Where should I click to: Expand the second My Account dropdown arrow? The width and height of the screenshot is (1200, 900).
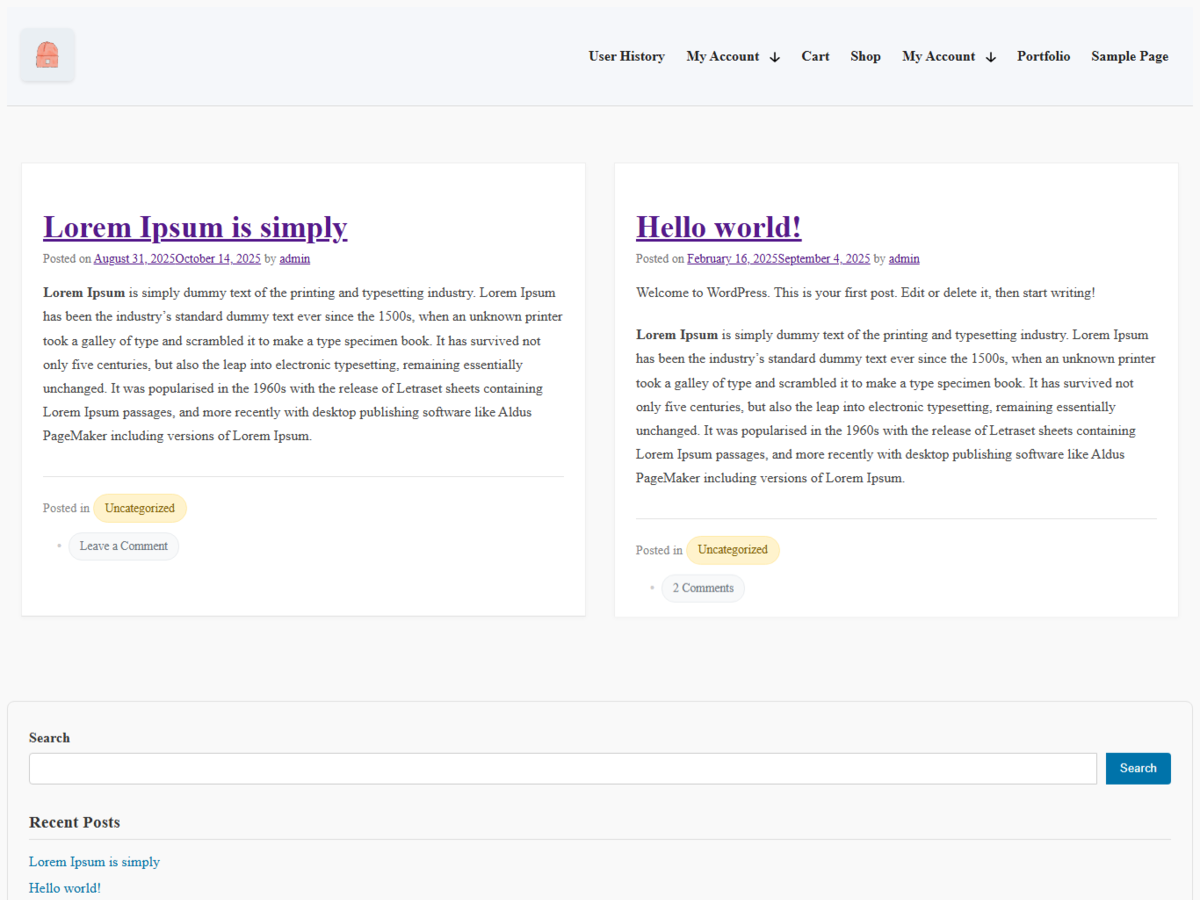[x=991, y=57]
